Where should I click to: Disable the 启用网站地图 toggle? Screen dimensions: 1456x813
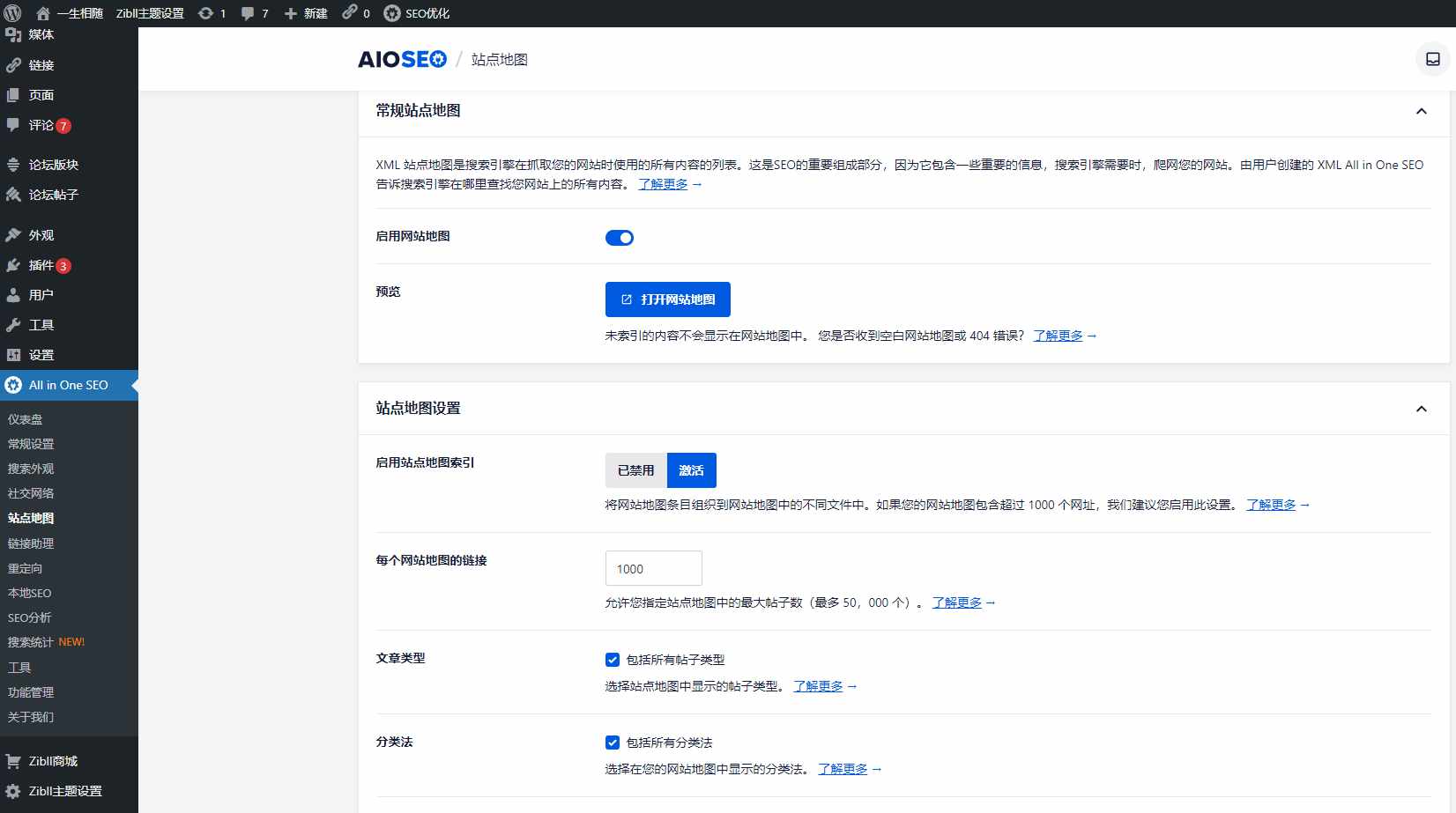tap(620, 237)
